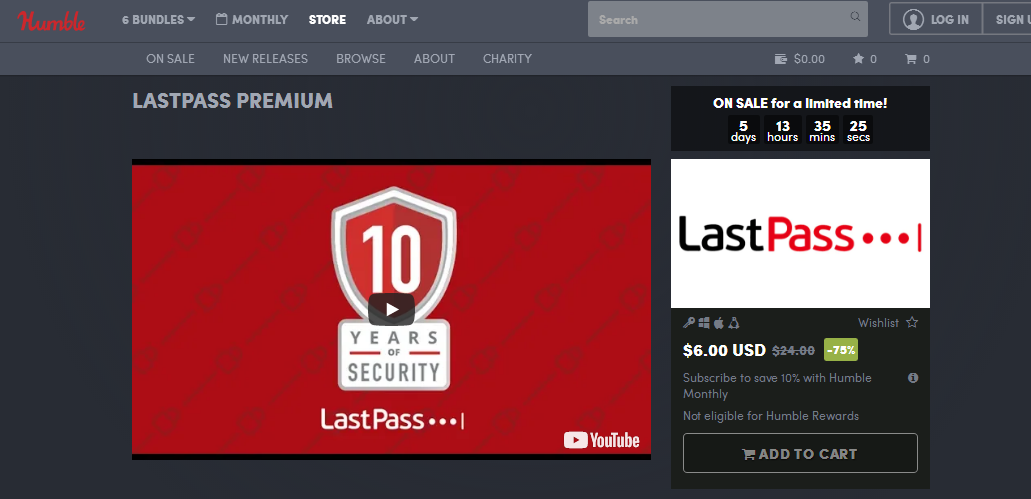Click the search magnifier icon
Image resolution: width=1031 pixels, height=499 pixels.
click(855, 16)
